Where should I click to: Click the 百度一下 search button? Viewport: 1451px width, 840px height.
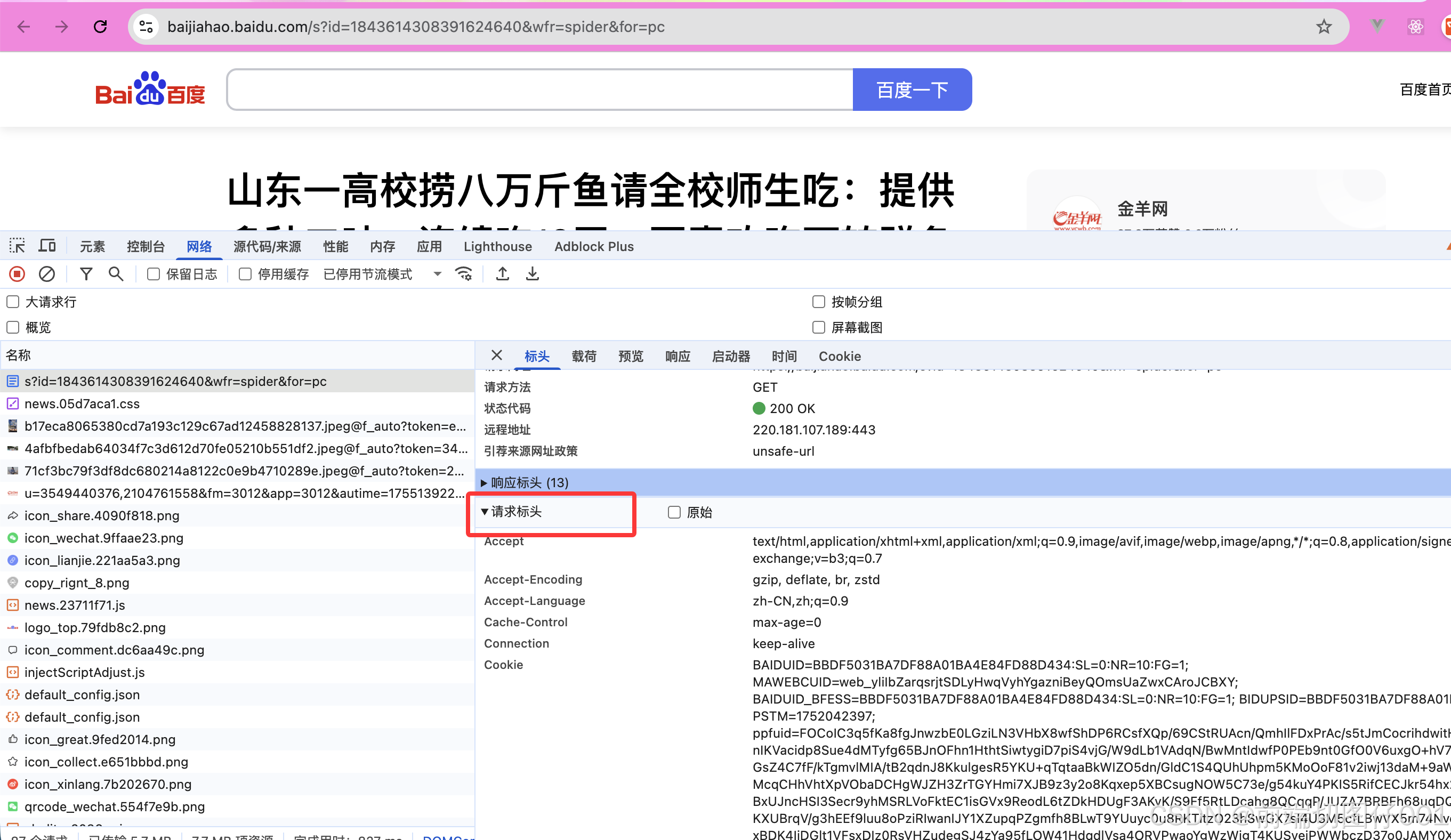(912, 90)
